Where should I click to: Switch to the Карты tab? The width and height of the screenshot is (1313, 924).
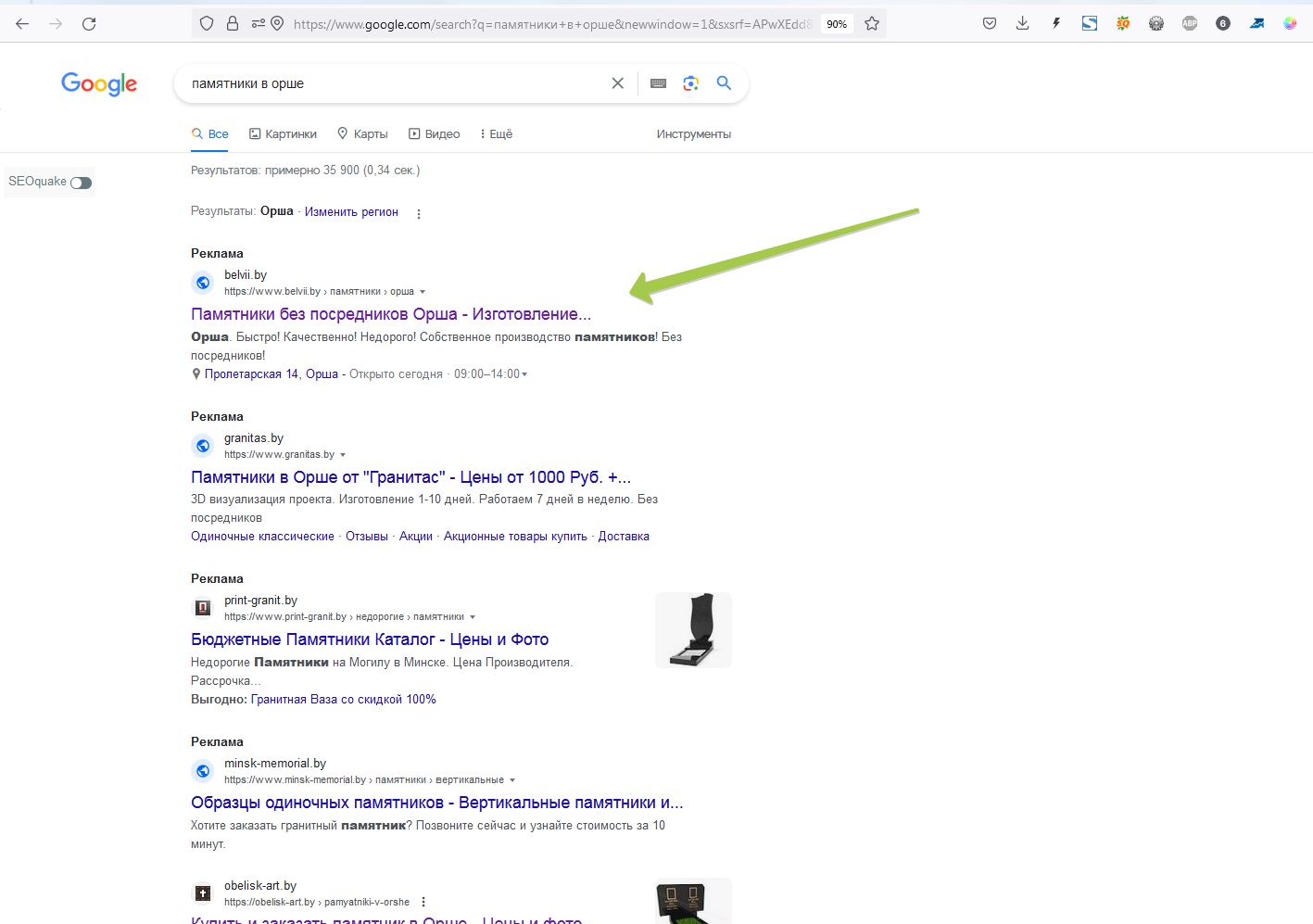coord(362,134)
